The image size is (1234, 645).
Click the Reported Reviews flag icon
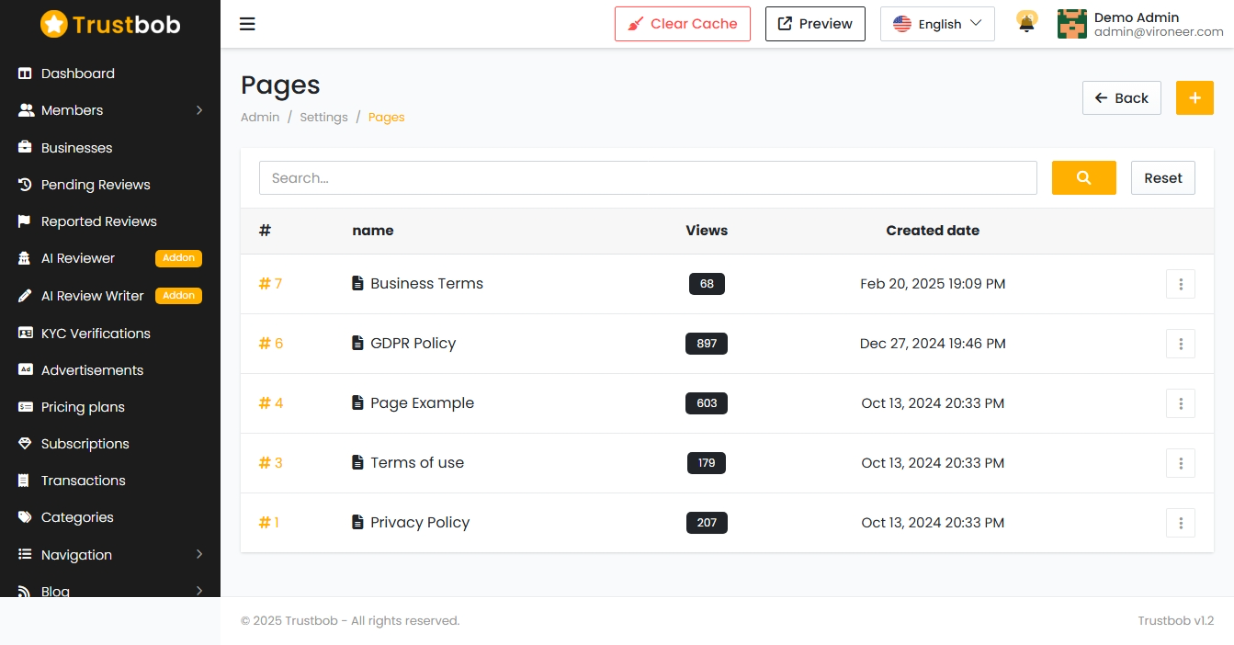tap(25, 222)
